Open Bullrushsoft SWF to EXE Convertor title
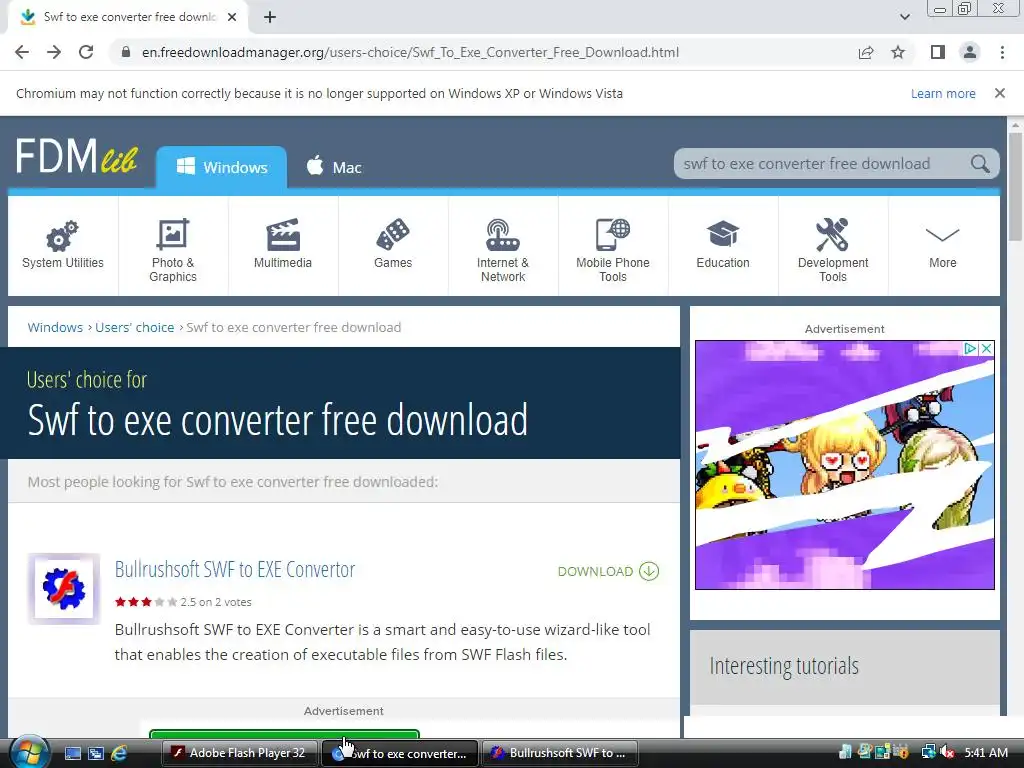 (x=234, y=569)
